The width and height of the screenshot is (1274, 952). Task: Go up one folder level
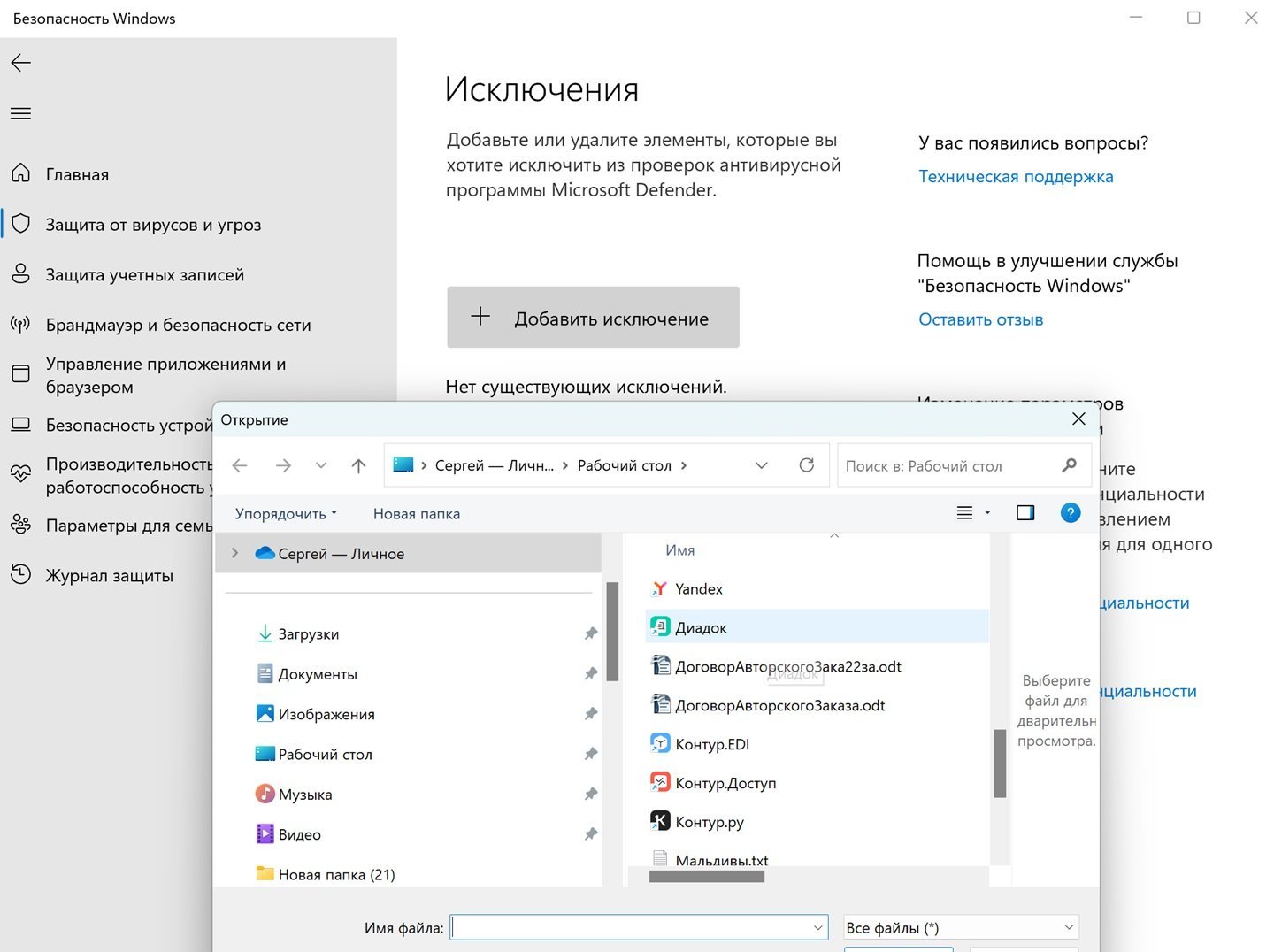pyautogui.click(x=358, y=465)
